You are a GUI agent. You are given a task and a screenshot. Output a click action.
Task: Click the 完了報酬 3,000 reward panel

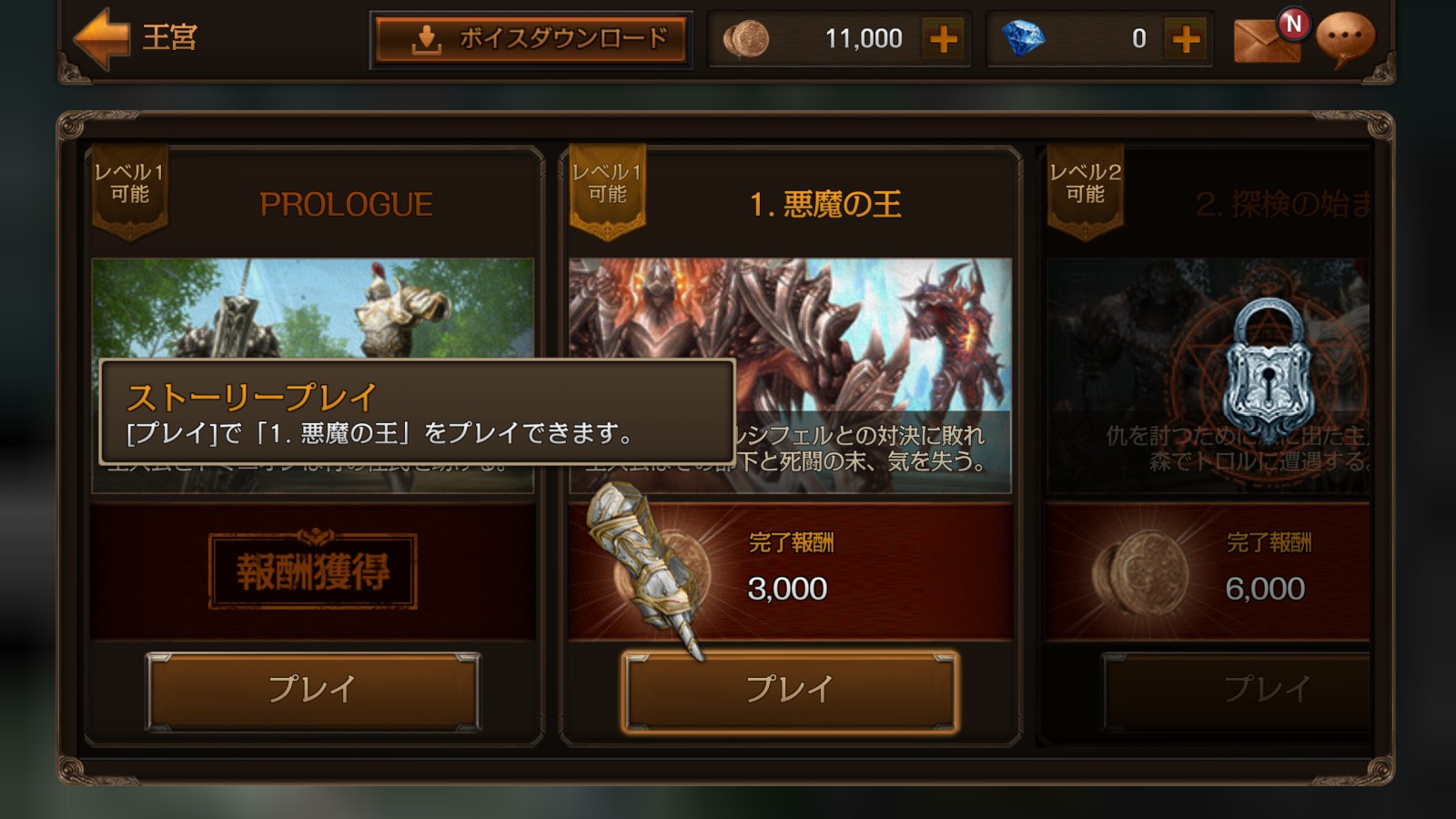pos(790,571)
